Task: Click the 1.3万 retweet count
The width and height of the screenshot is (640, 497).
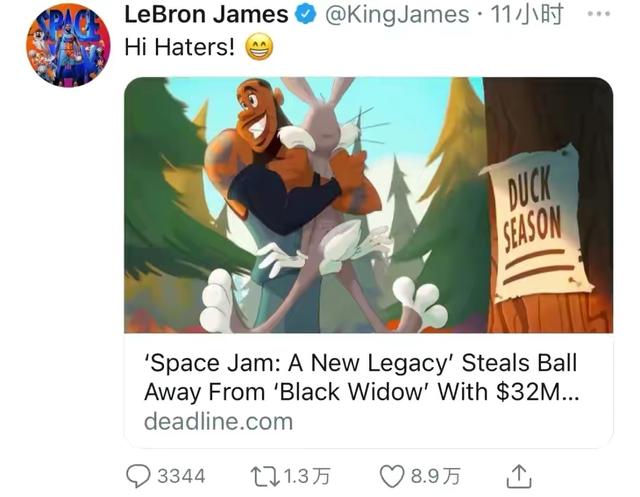Action: coord(307,476)
